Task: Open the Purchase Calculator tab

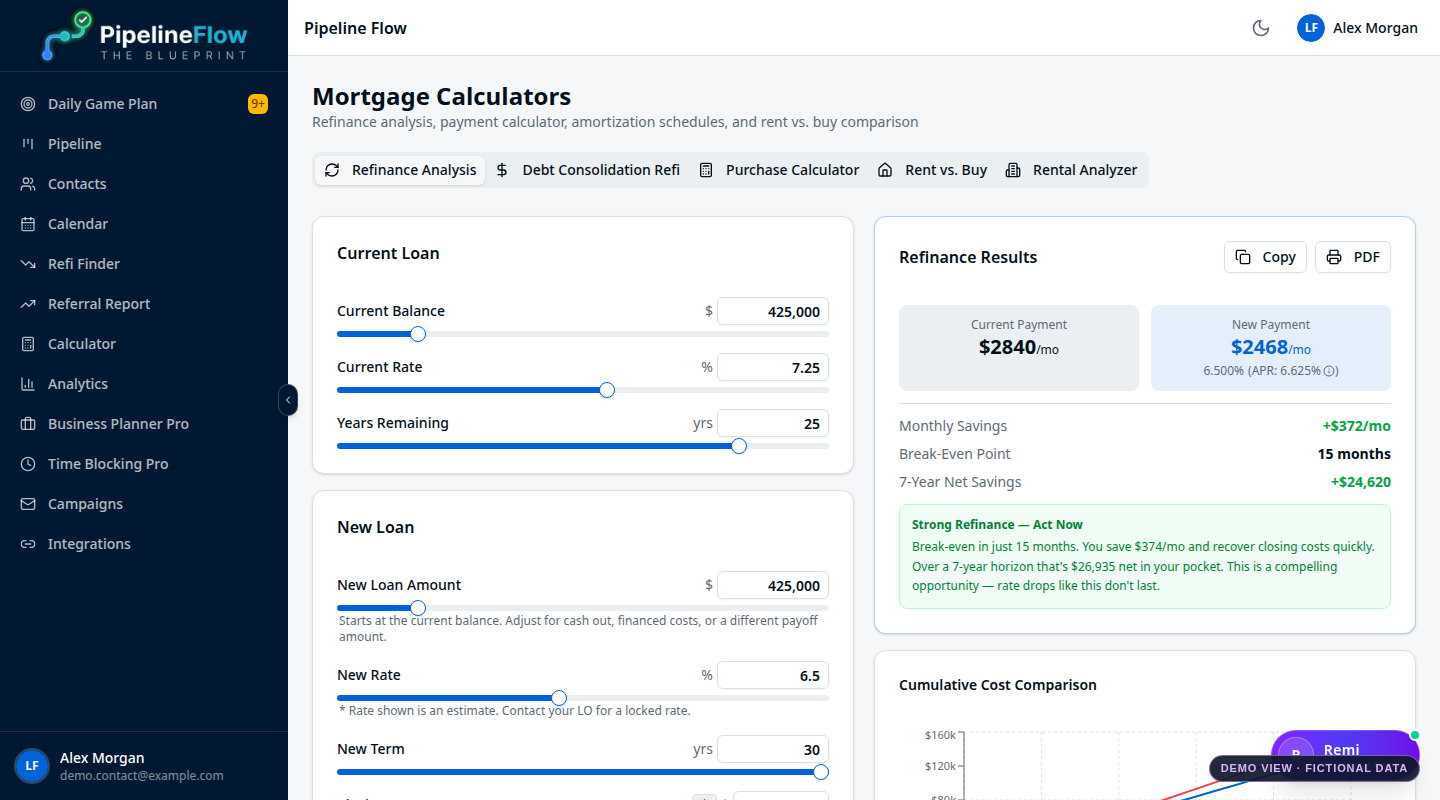Action: [779, 170]
